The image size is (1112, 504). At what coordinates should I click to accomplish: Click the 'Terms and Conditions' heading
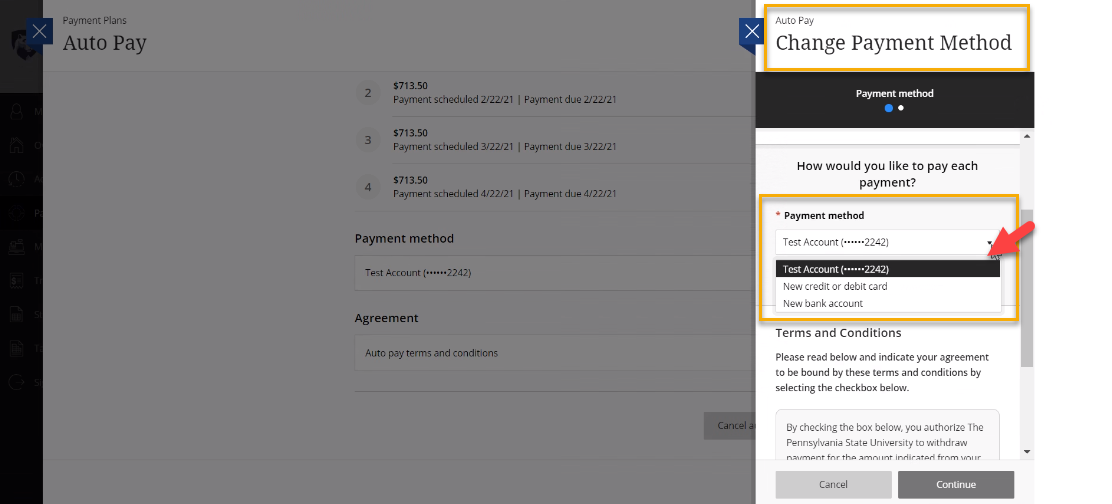click(x=838, y=333)
